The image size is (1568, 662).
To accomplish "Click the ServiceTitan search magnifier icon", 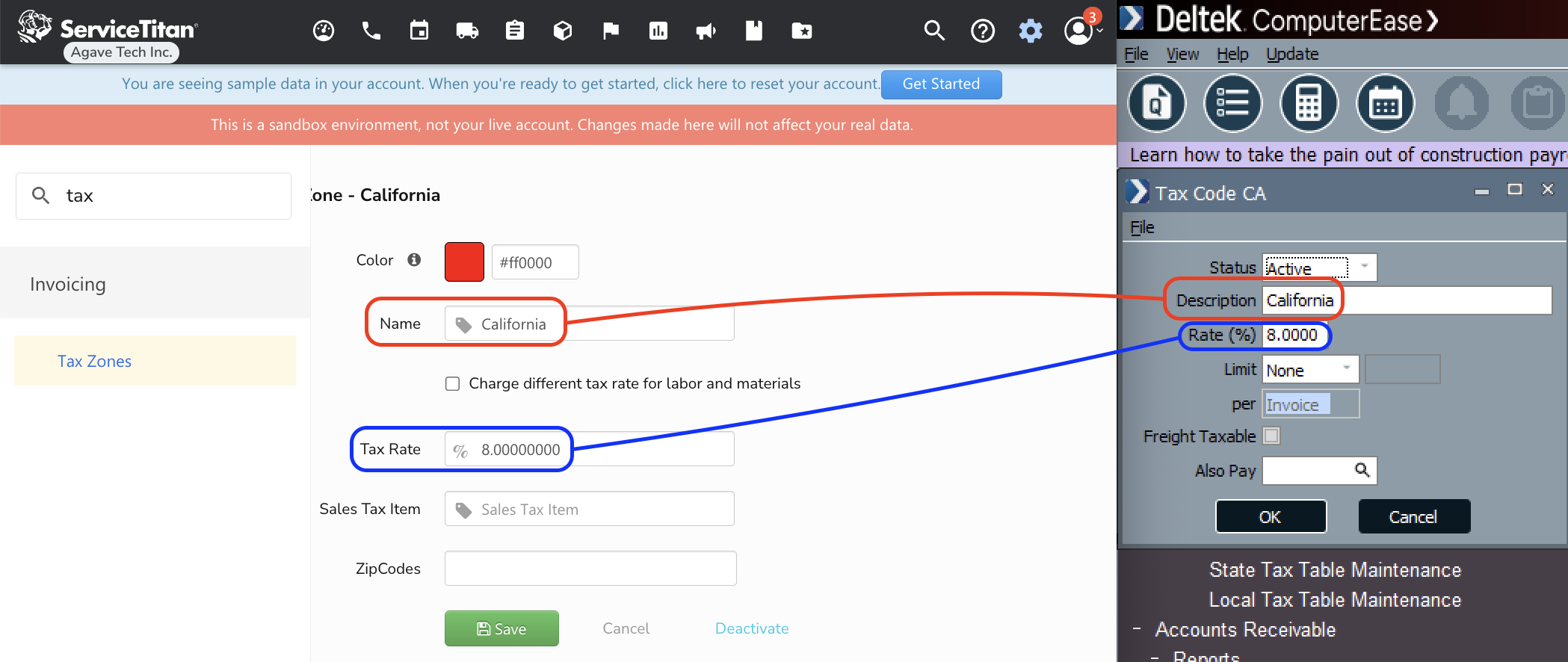I will pos(934,31).
